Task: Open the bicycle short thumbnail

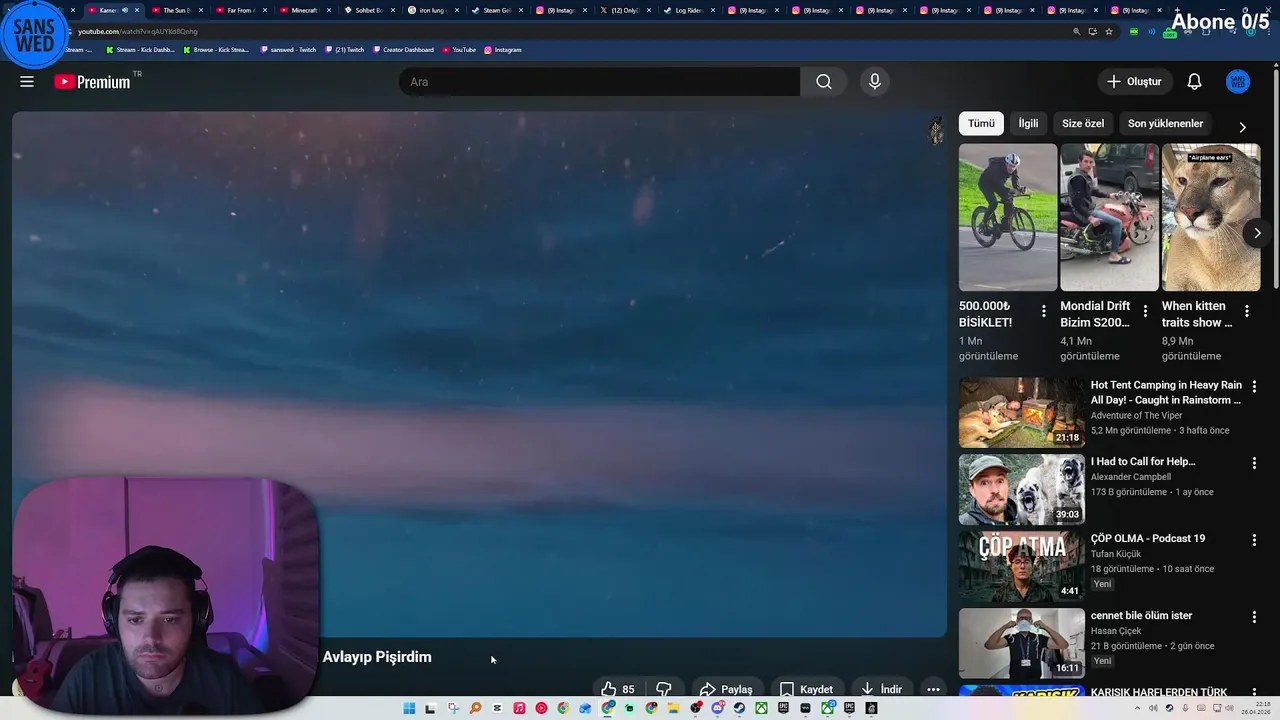Action: coord(1007,217)
